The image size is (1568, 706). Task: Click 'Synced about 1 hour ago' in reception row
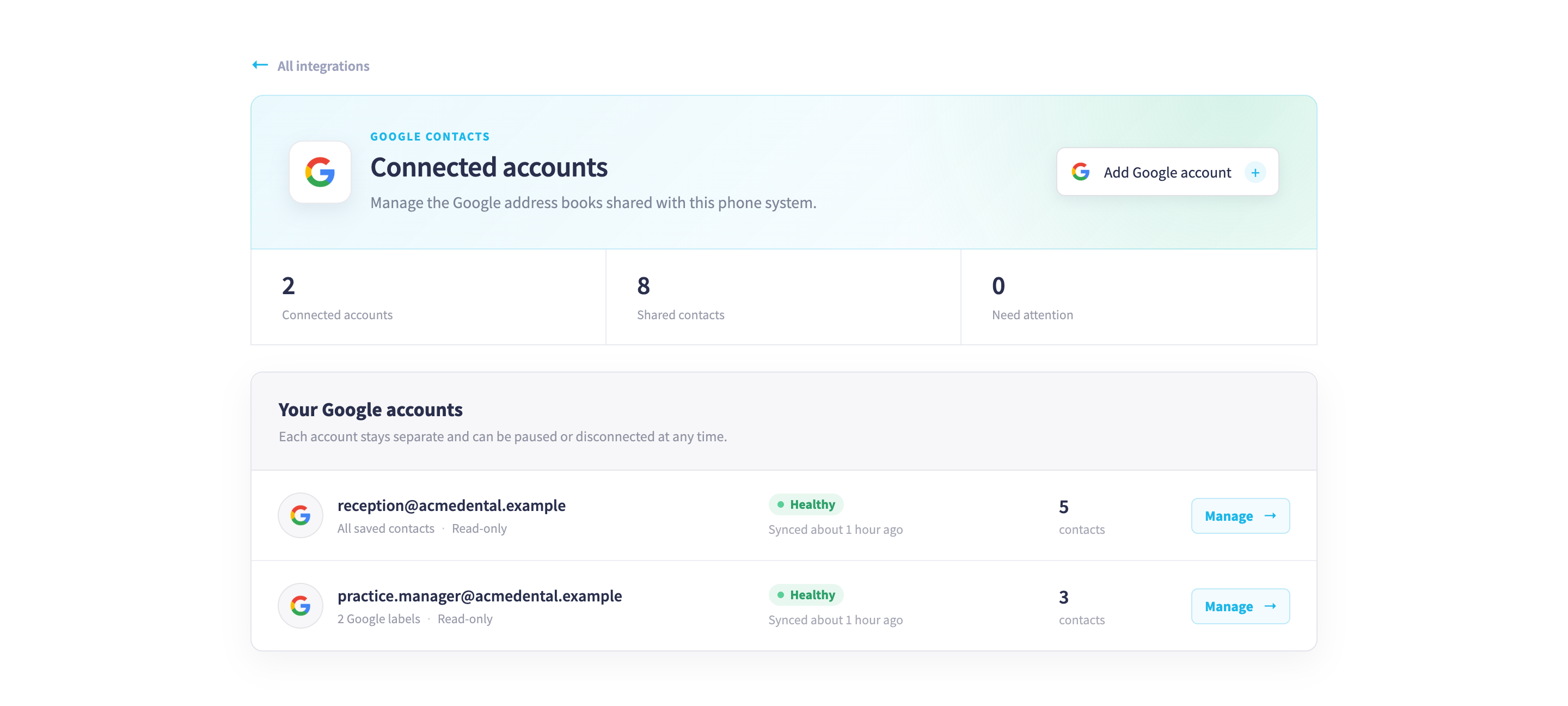pos(835,529)
